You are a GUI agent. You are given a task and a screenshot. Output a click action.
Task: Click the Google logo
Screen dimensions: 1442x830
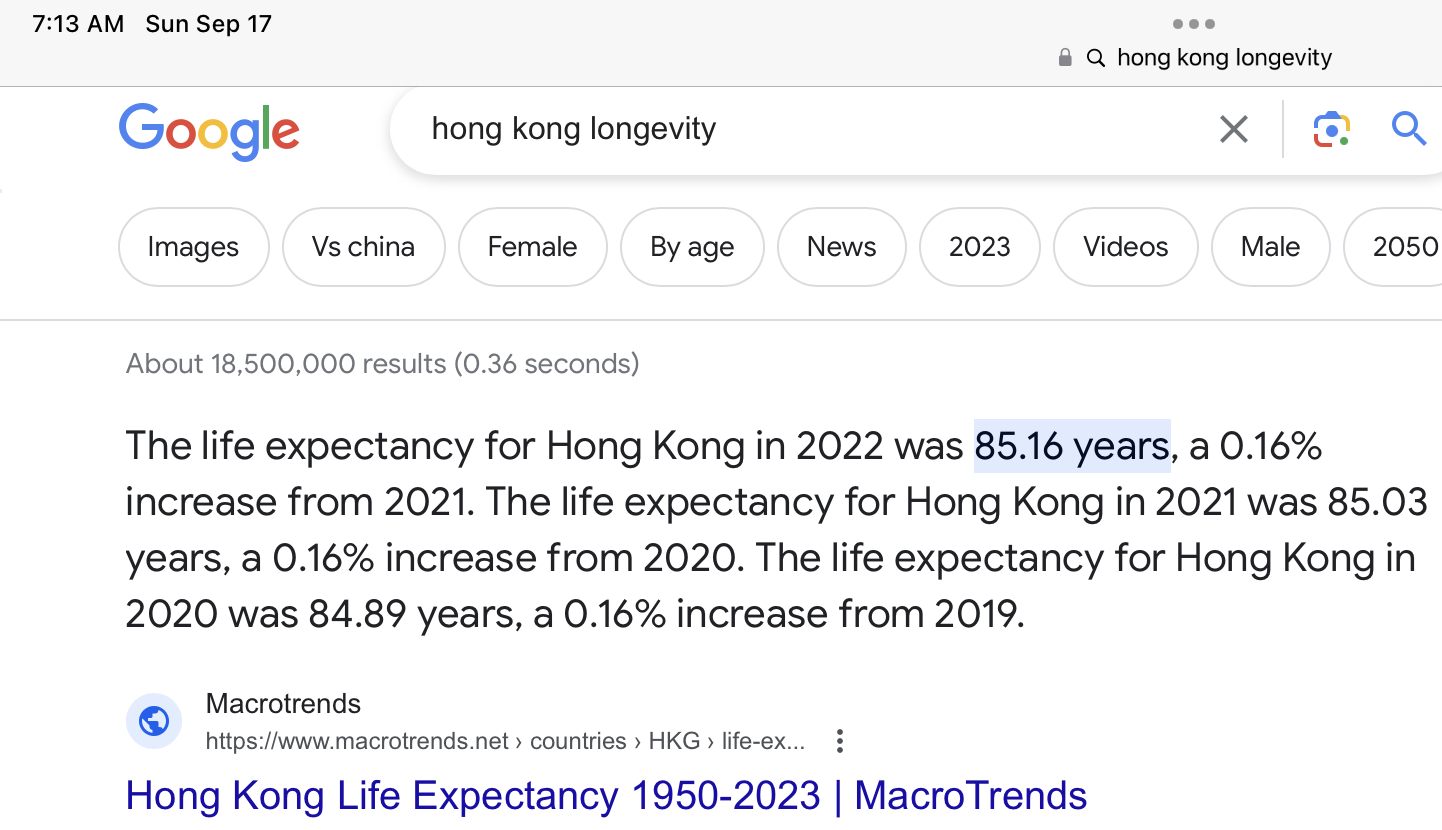[209, 131]
